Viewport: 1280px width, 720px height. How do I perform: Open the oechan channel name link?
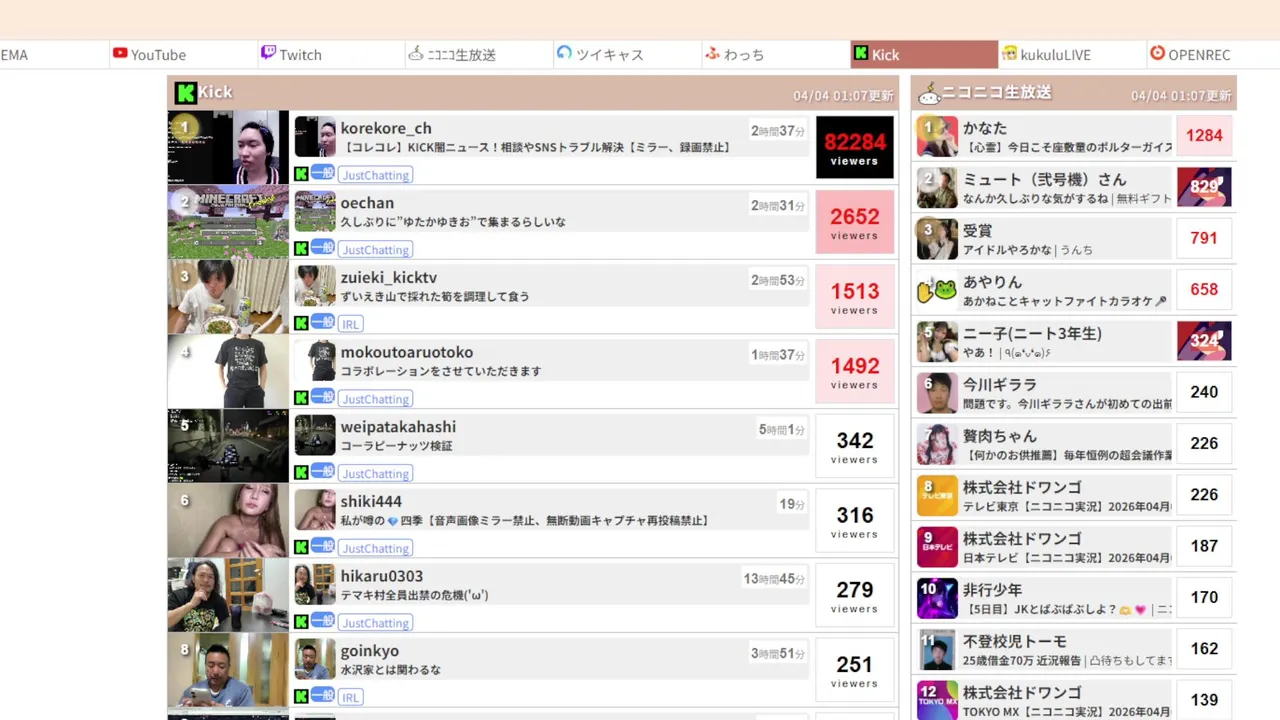(x=367, y=203)
